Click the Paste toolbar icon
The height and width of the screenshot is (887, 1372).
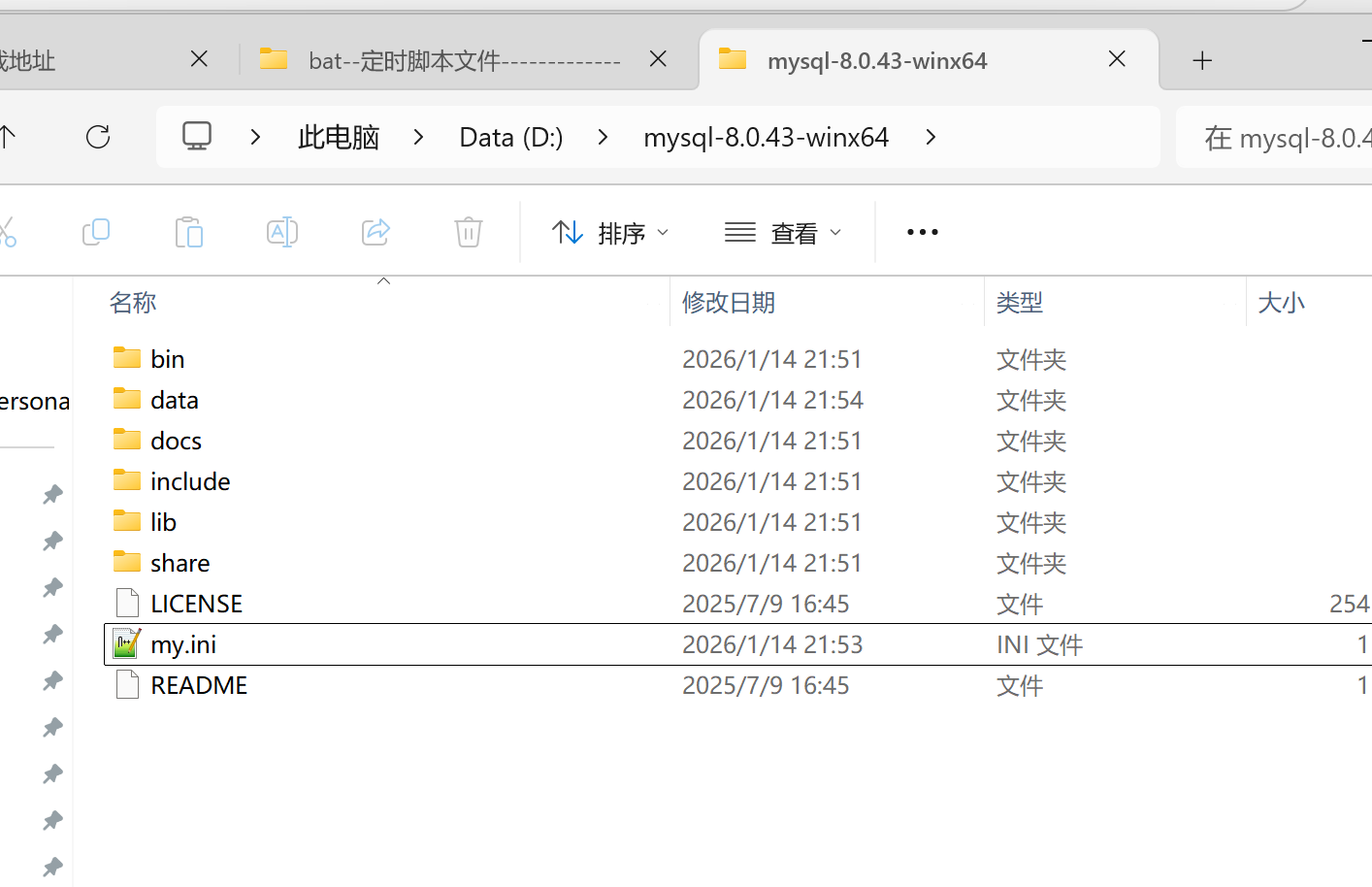[x=189, y=232]
